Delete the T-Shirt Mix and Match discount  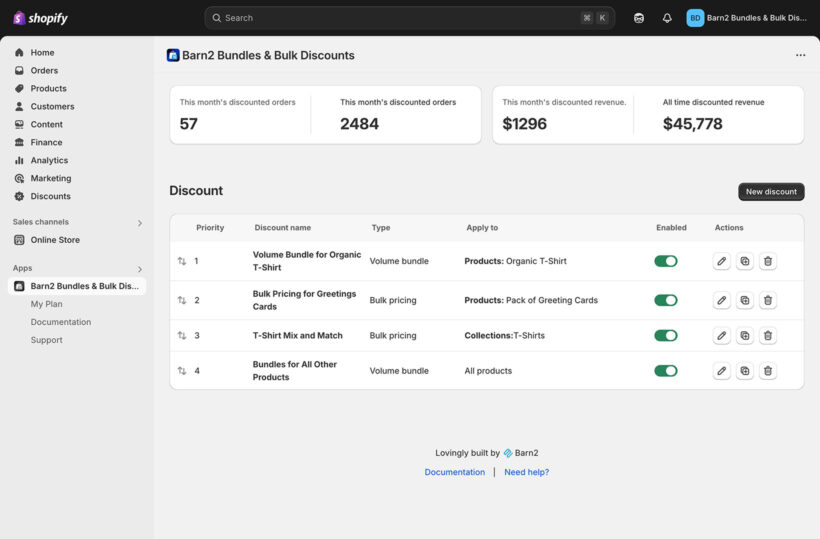click(x=768, y=336)
